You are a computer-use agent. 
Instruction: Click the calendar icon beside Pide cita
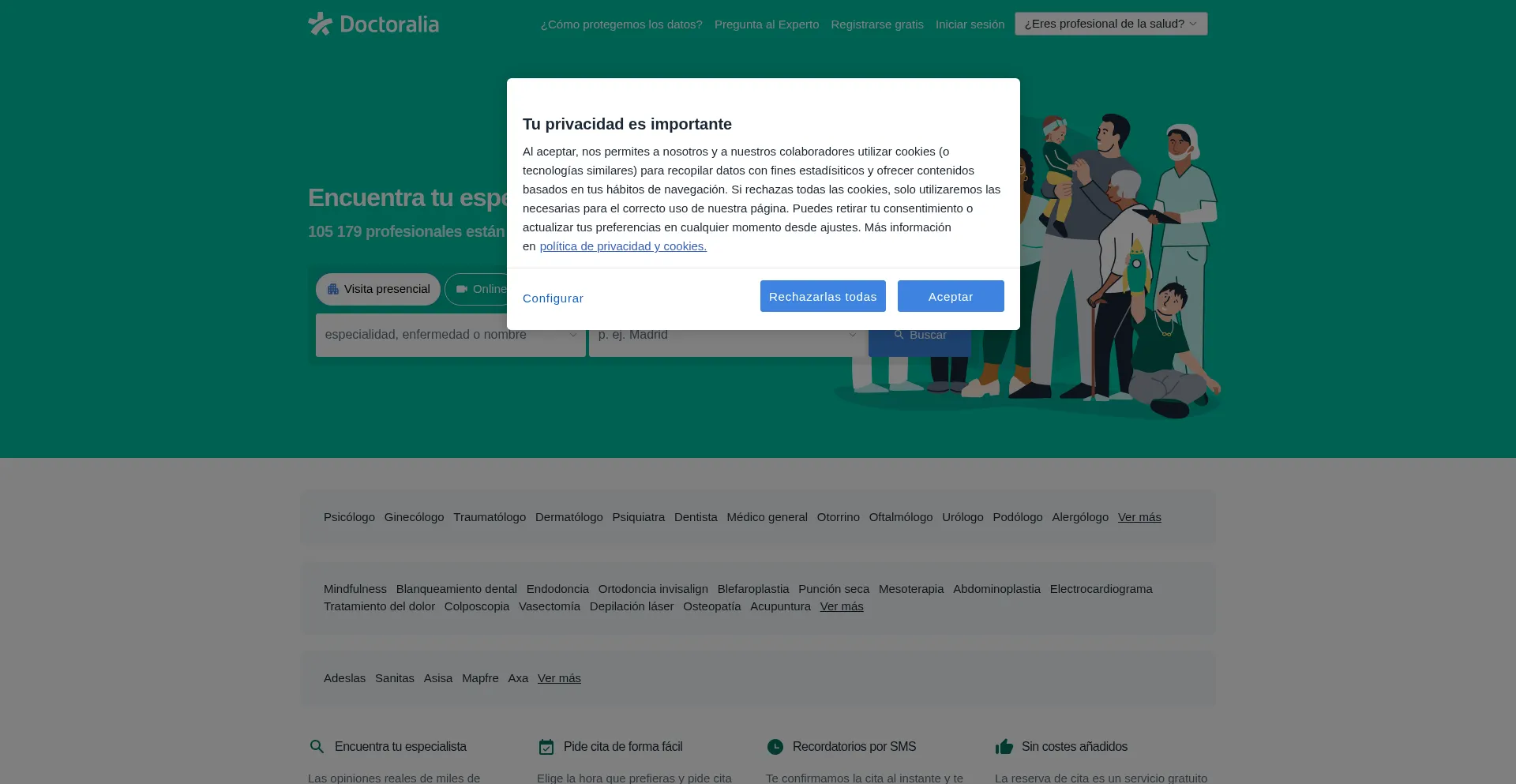[x=546, y=747]
